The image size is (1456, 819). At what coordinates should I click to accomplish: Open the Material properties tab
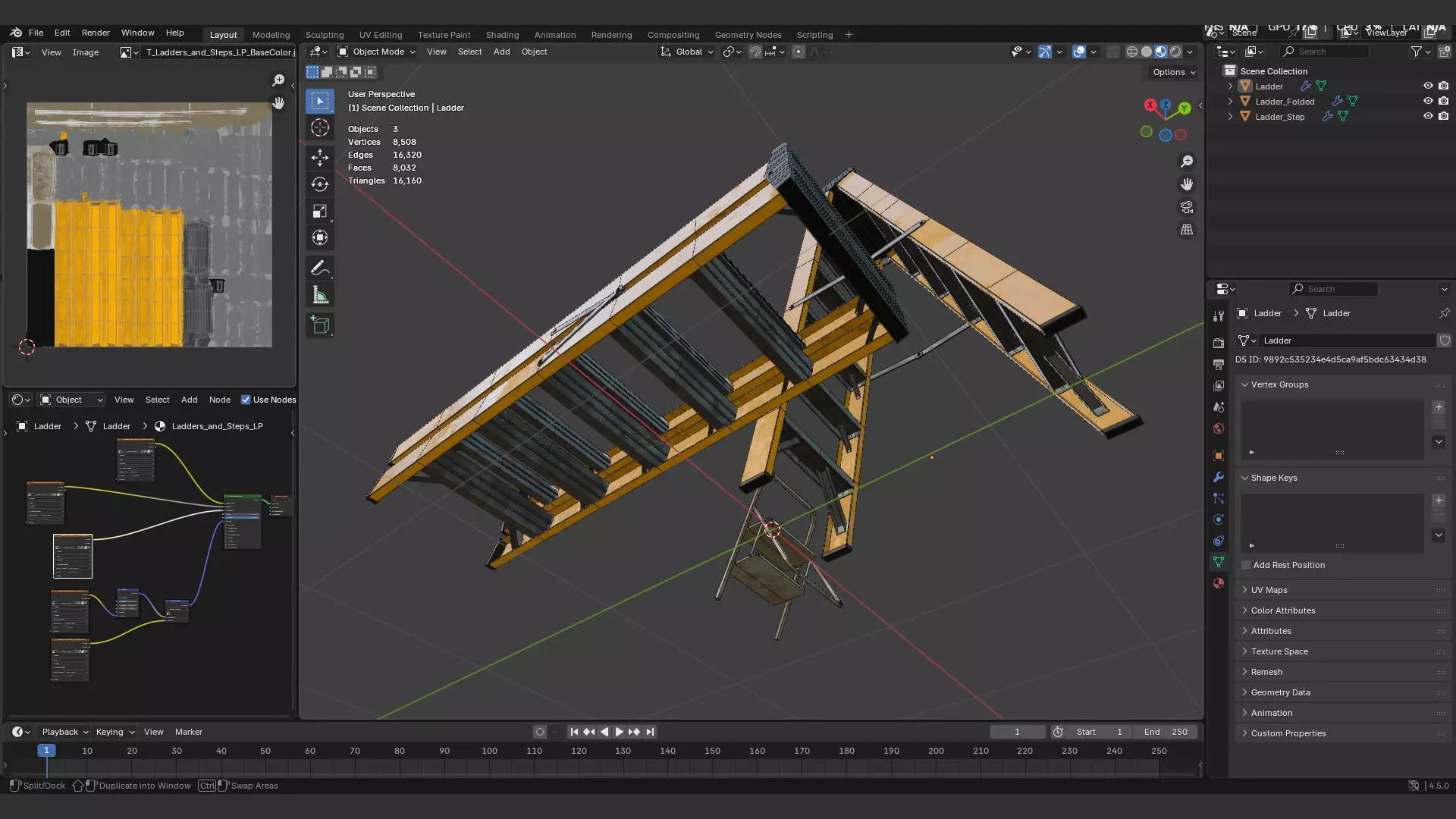1219,583
